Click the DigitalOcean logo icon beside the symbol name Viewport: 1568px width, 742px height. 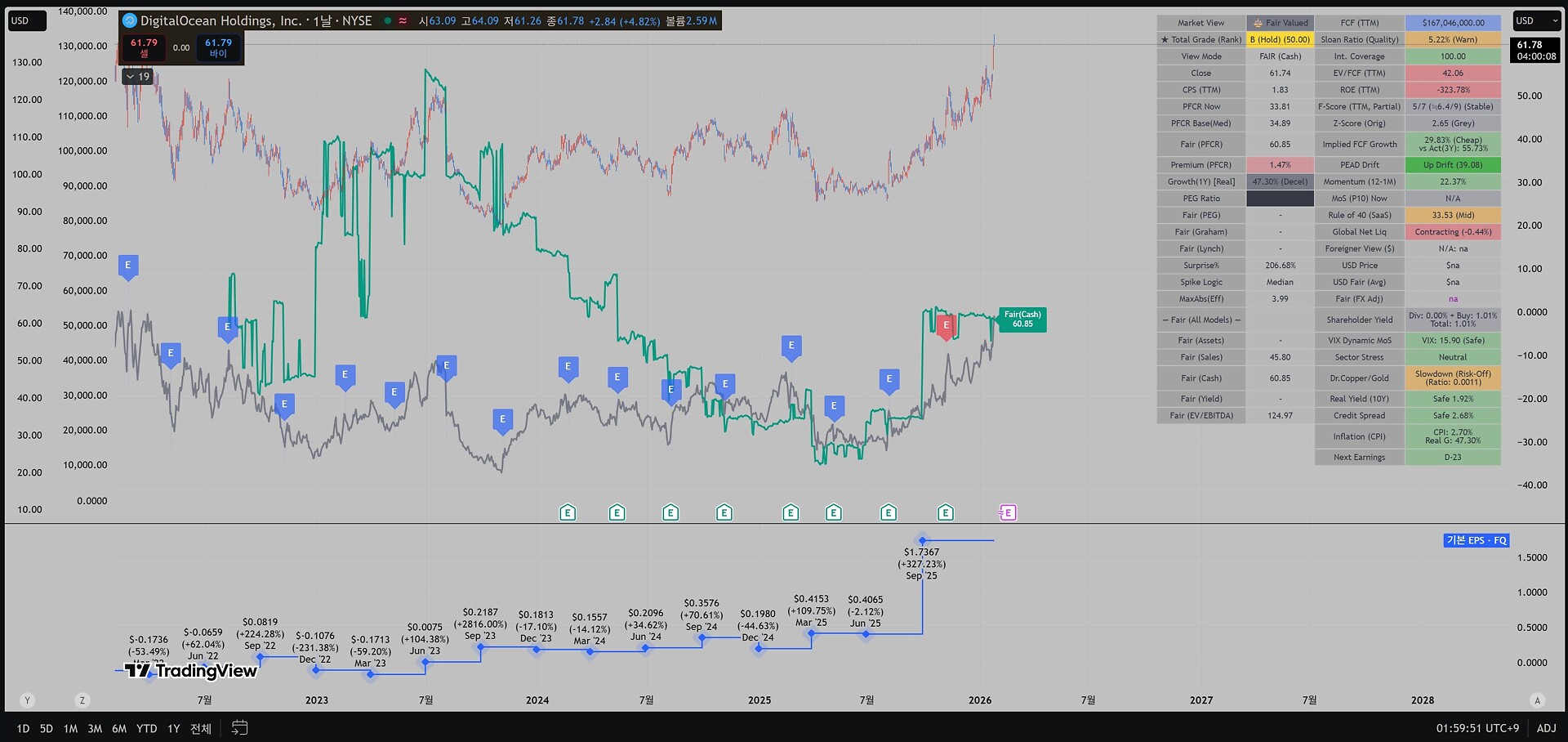[129, 20]
